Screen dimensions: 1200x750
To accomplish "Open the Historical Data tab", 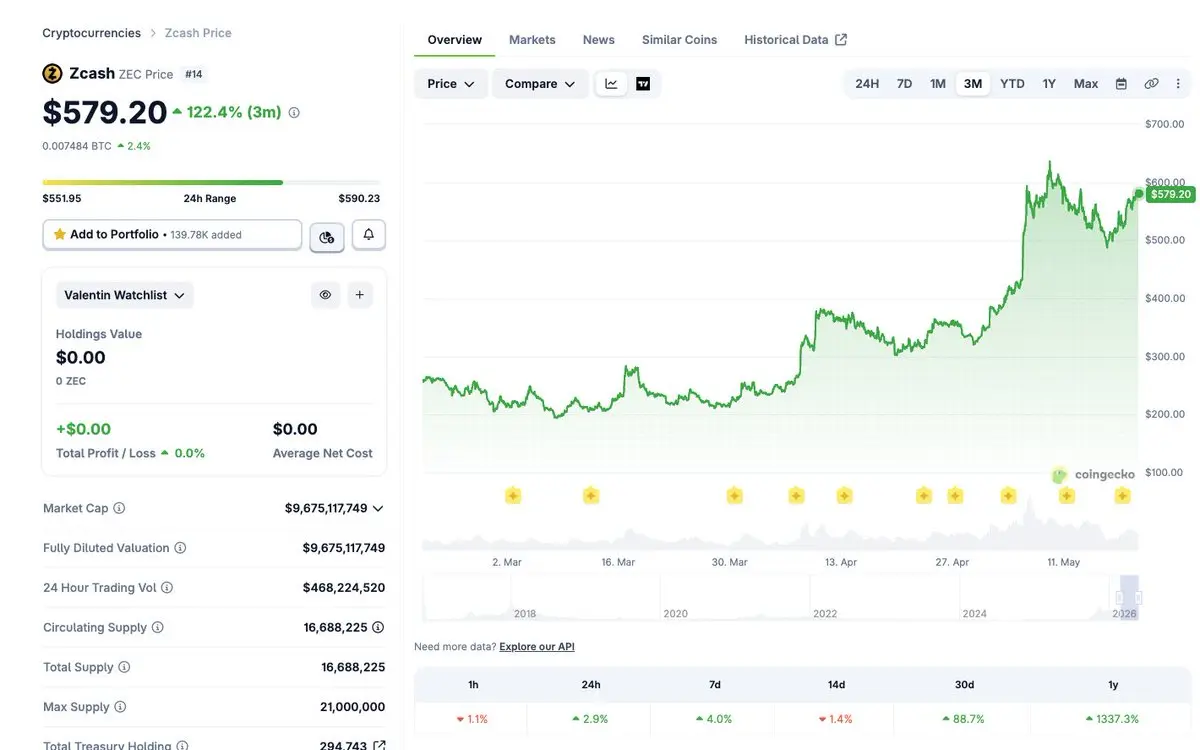I will click(796, 40).
